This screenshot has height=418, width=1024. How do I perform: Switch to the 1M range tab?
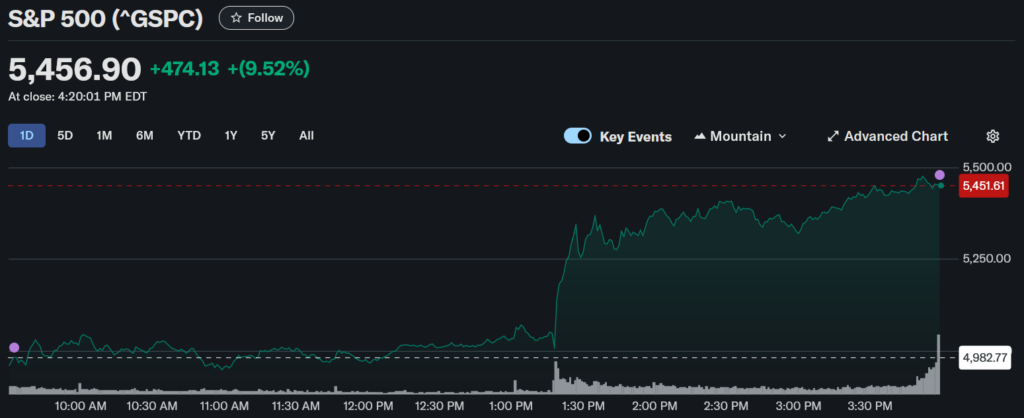pyautogui.click(x=104, y=136)
